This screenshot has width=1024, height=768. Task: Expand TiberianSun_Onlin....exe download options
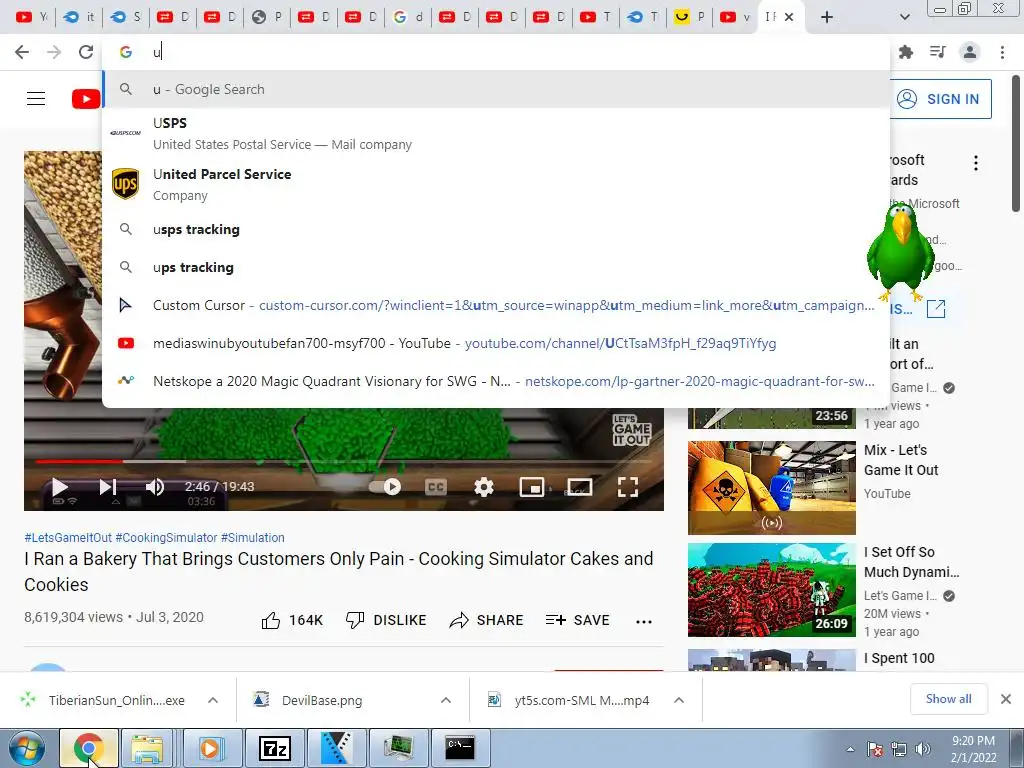(213, 700)
